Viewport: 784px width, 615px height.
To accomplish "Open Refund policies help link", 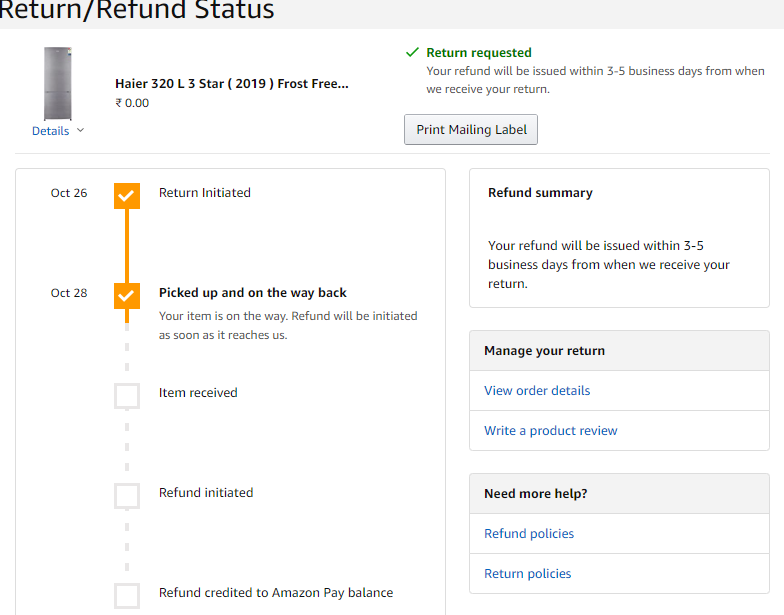I will click(x=528, y=534).
